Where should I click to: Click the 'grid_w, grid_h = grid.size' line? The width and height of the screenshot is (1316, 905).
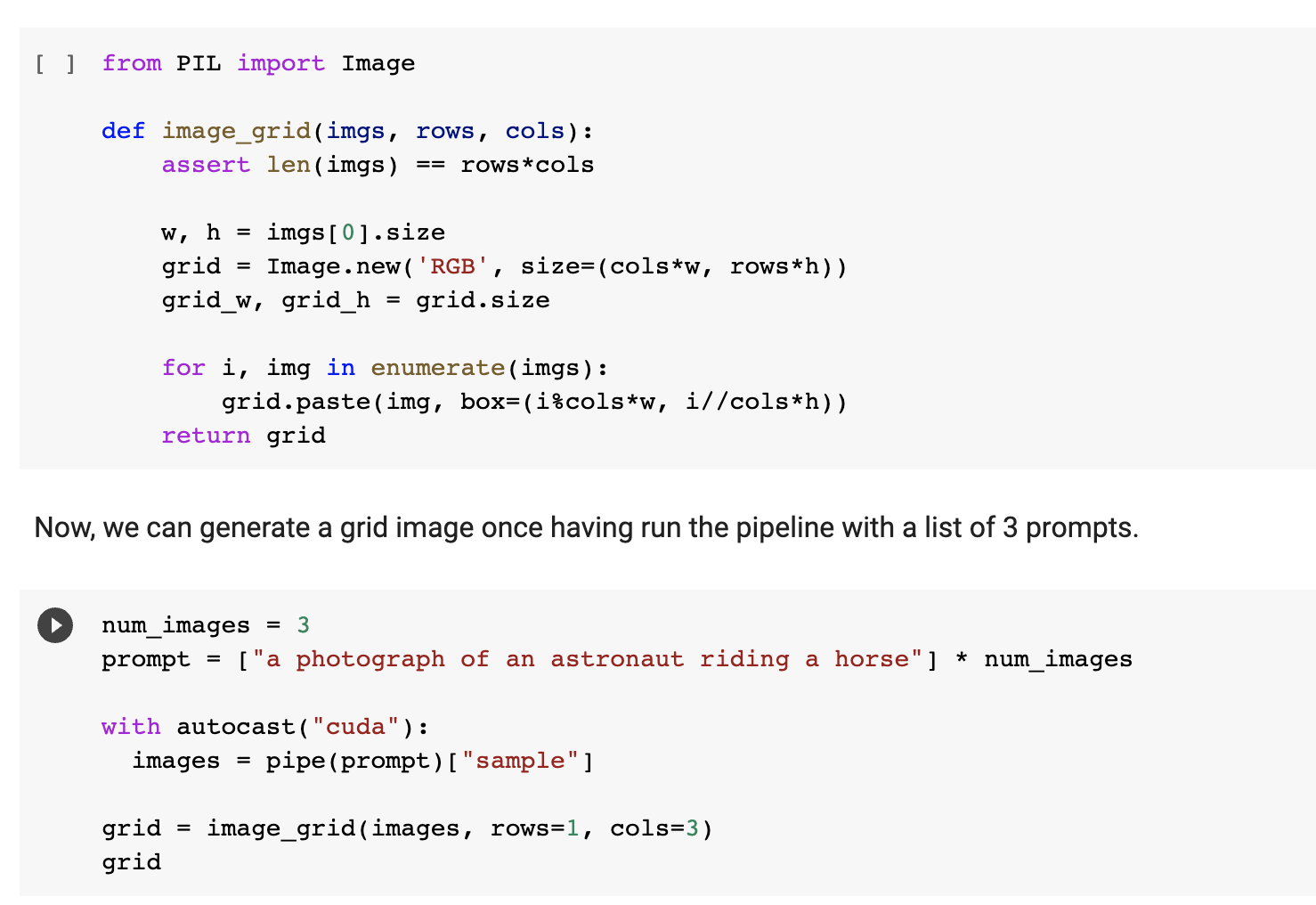coord(355,301)
